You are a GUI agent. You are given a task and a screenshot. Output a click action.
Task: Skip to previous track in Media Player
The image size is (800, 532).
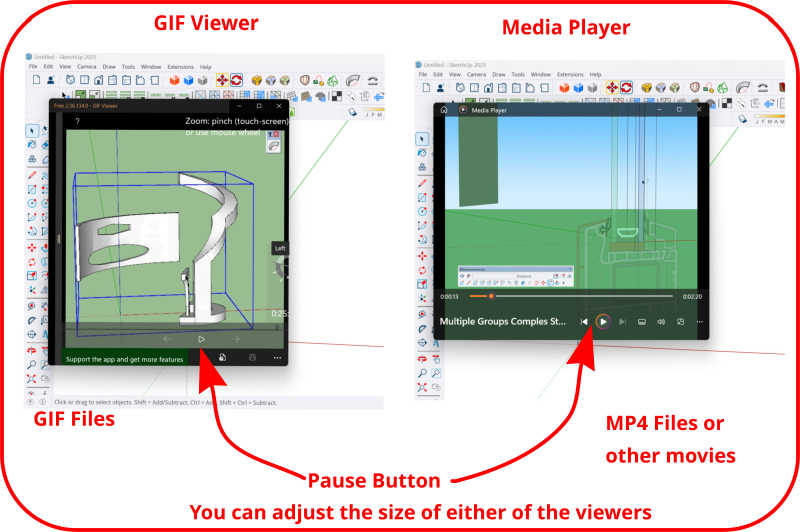[584, 322]
